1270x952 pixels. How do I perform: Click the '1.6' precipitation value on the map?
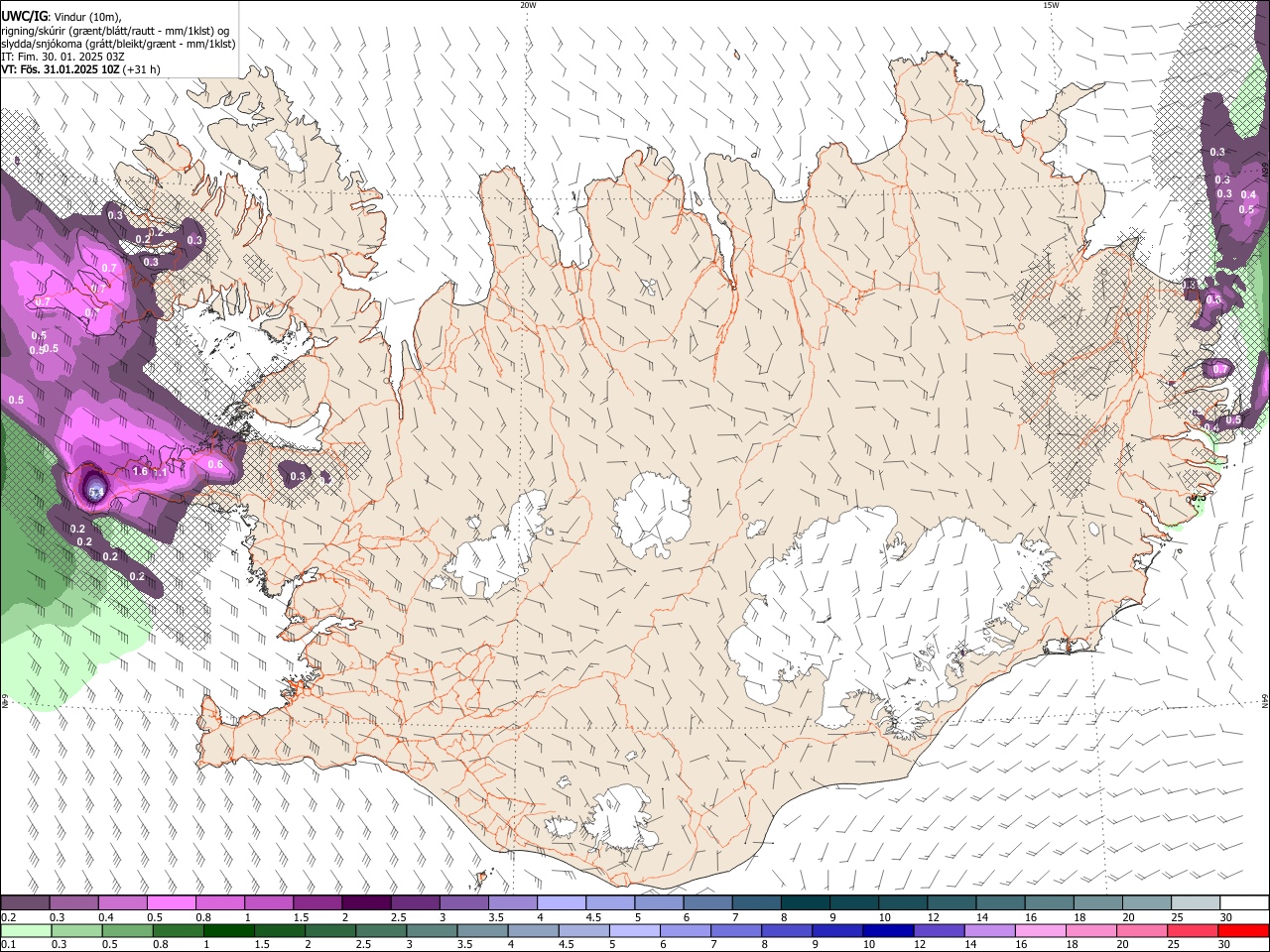tap(140, 472)
